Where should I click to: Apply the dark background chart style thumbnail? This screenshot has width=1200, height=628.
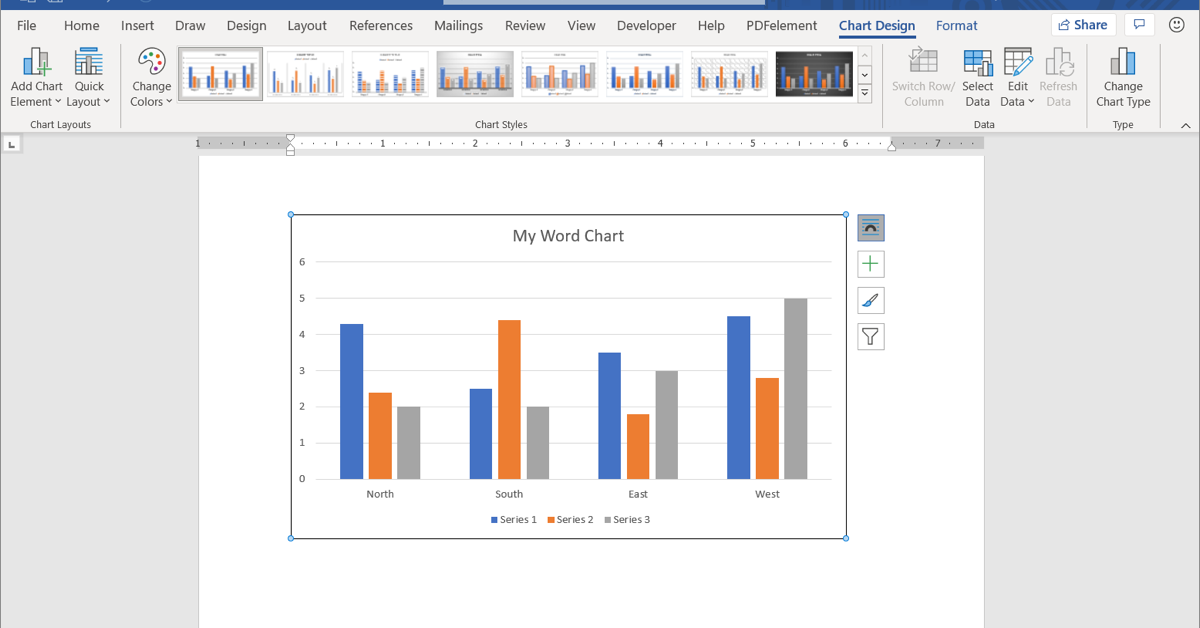coord(814,74)
